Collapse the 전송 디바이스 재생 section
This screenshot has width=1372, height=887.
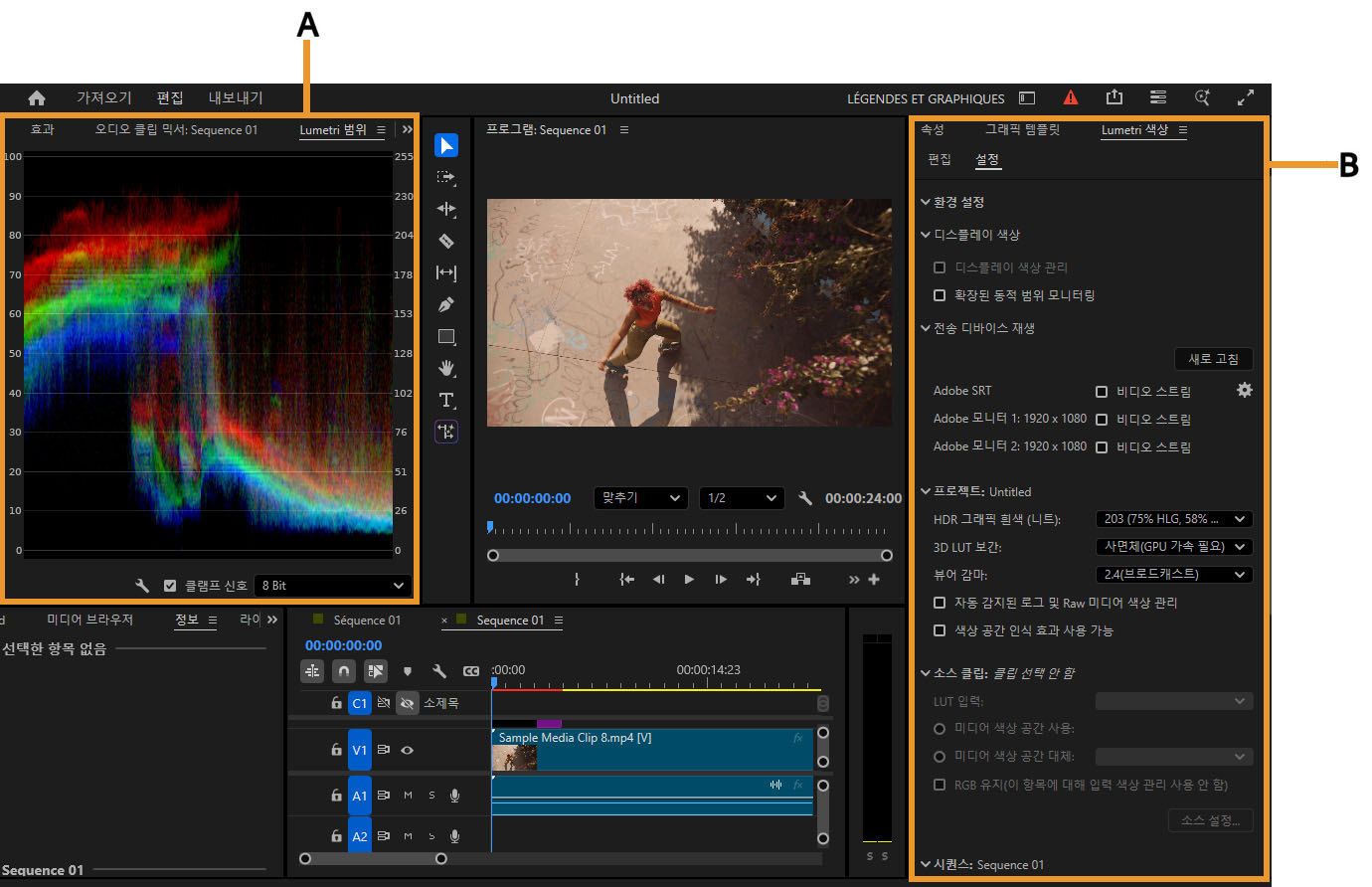point(926,327)
